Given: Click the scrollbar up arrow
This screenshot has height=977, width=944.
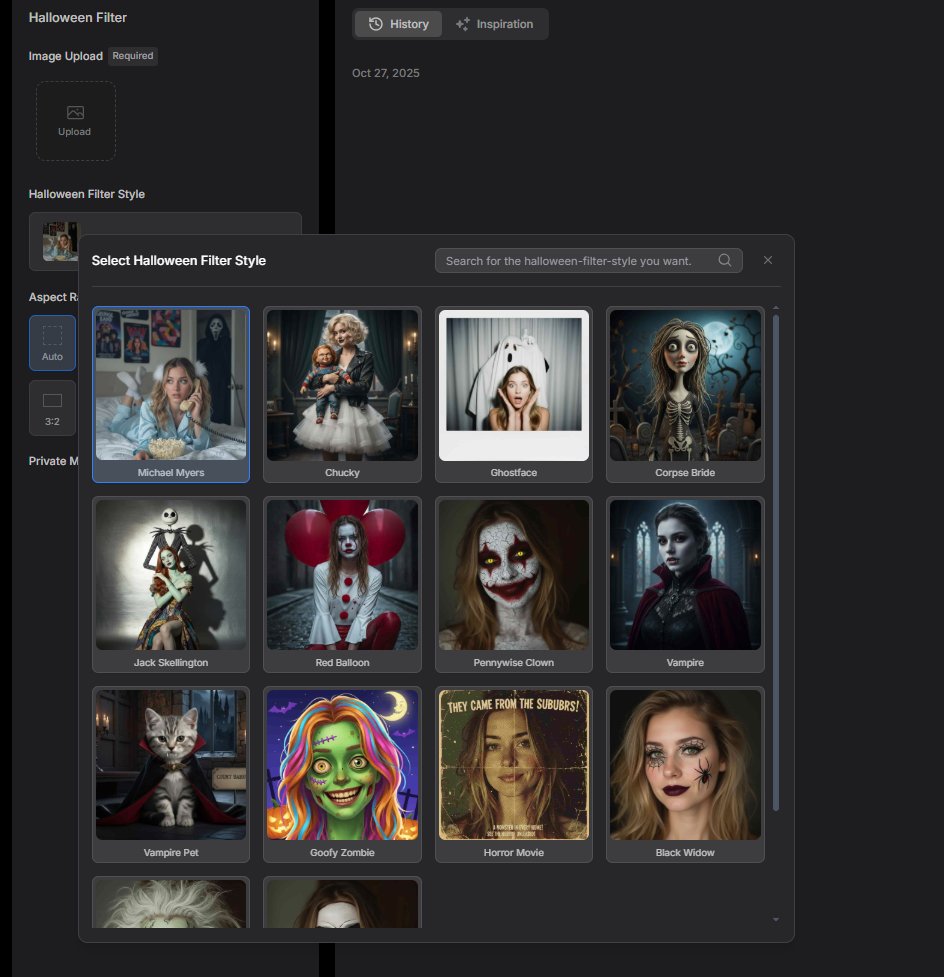Looking at the screenshot, I should [x=776, y=308].
